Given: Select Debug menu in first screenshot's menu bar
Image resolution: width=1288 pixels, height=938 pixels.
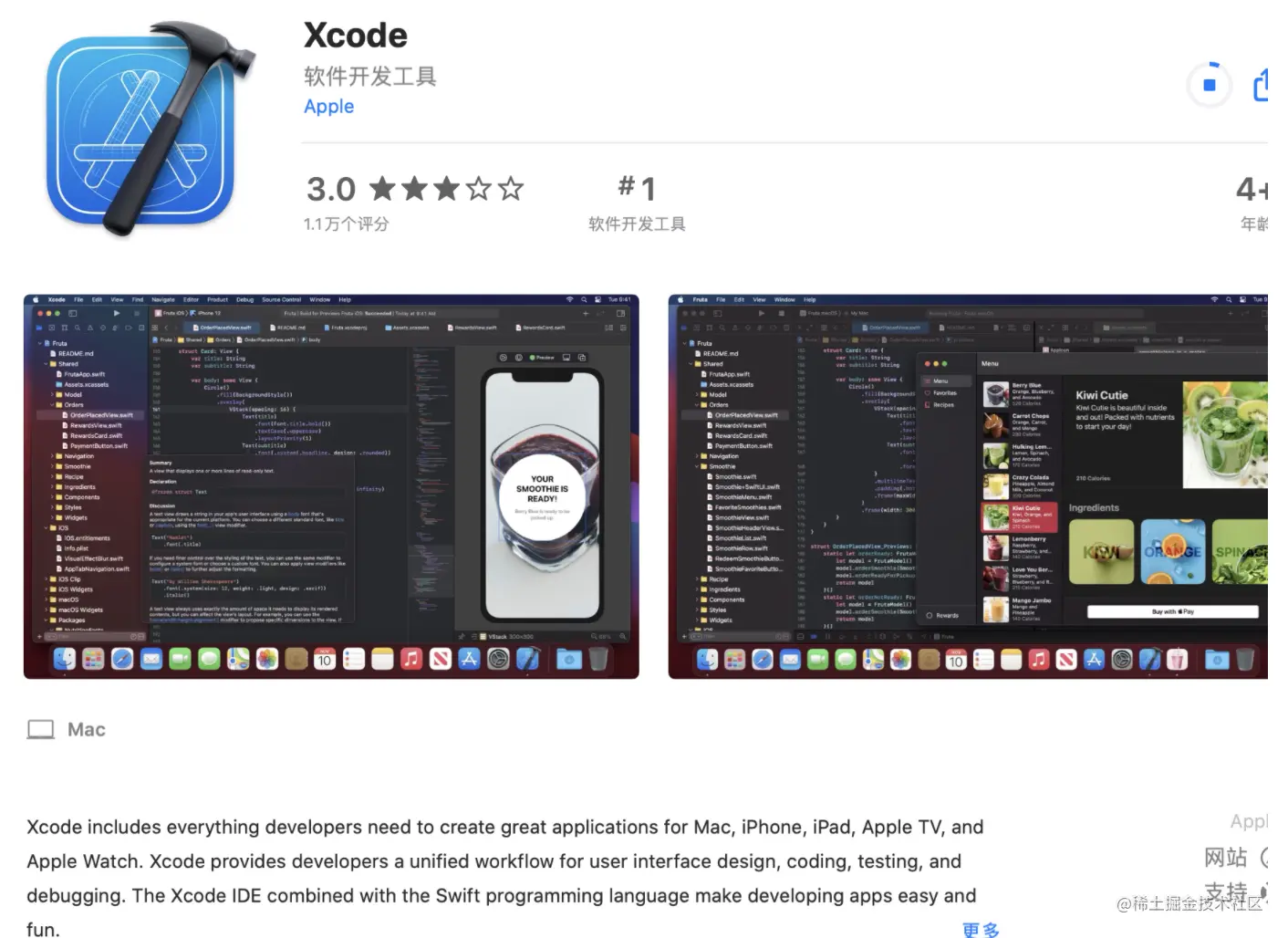Looking at the screenshot, I should 245,299.
